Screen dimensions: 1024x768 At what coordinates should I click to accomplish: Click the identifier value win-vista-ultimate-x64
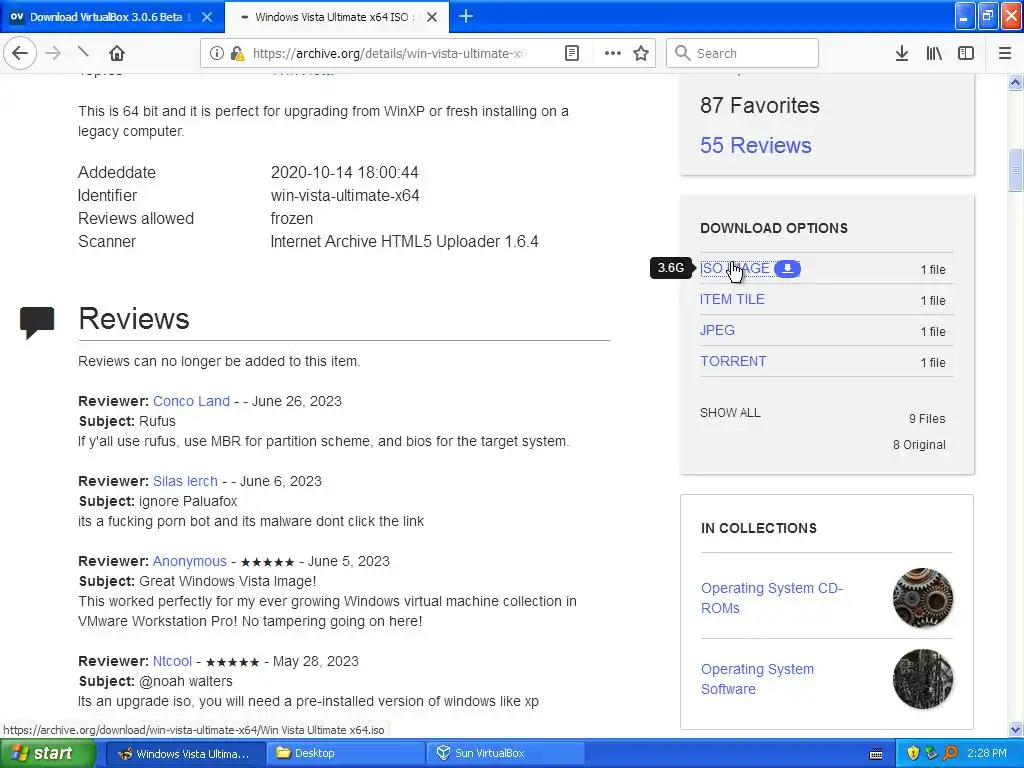click(345, 195)
